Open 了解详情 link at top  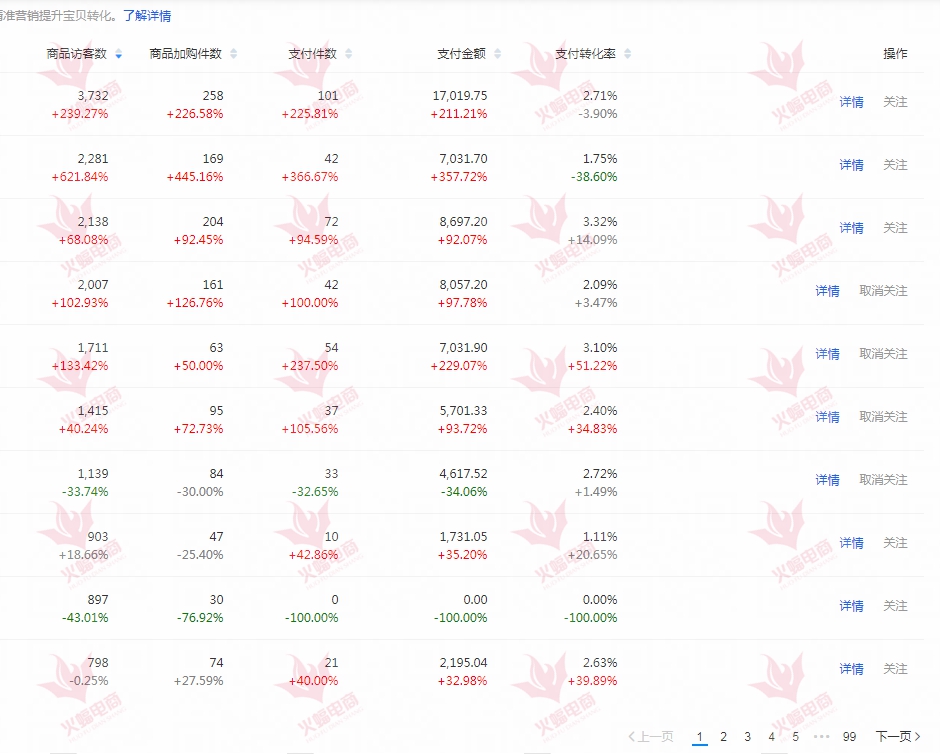[x=147, y=16]
